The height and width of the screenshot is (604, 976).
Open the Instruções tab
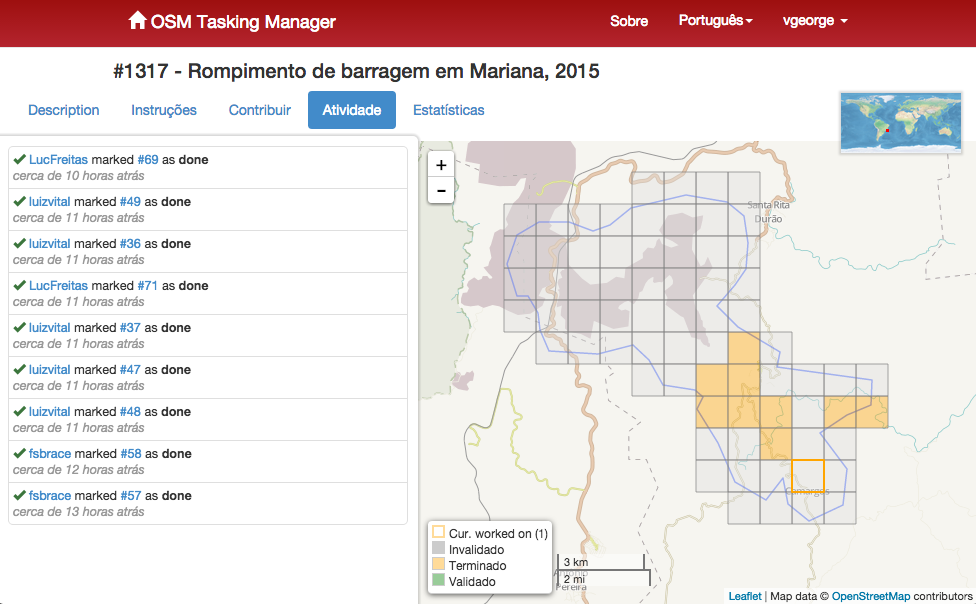click(163, 110)
